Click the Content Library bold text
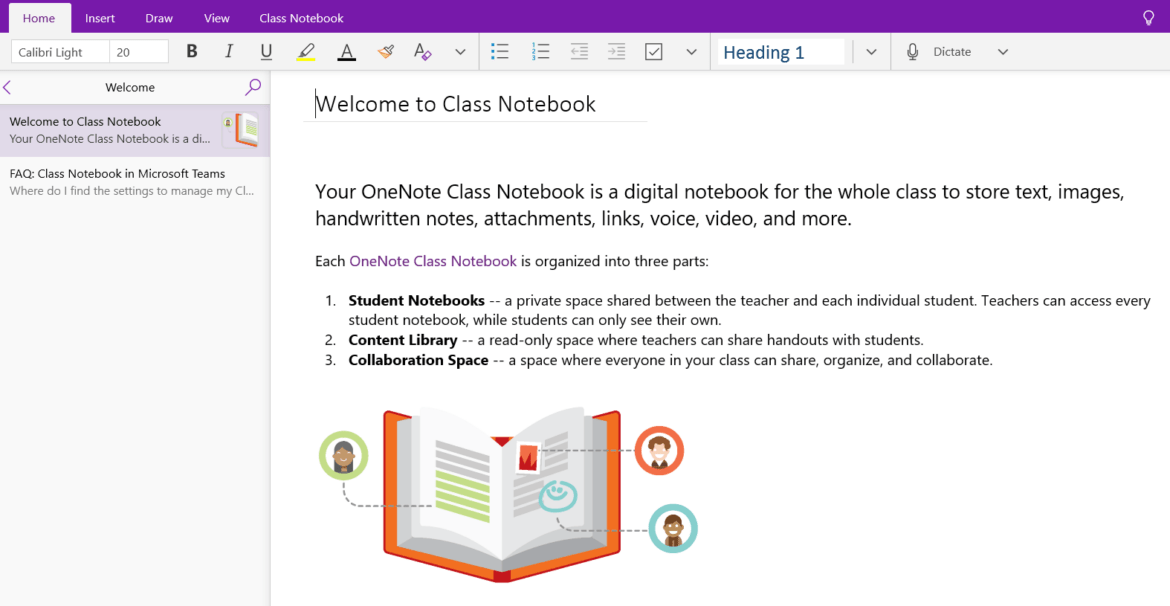 [x=403, y=340]
